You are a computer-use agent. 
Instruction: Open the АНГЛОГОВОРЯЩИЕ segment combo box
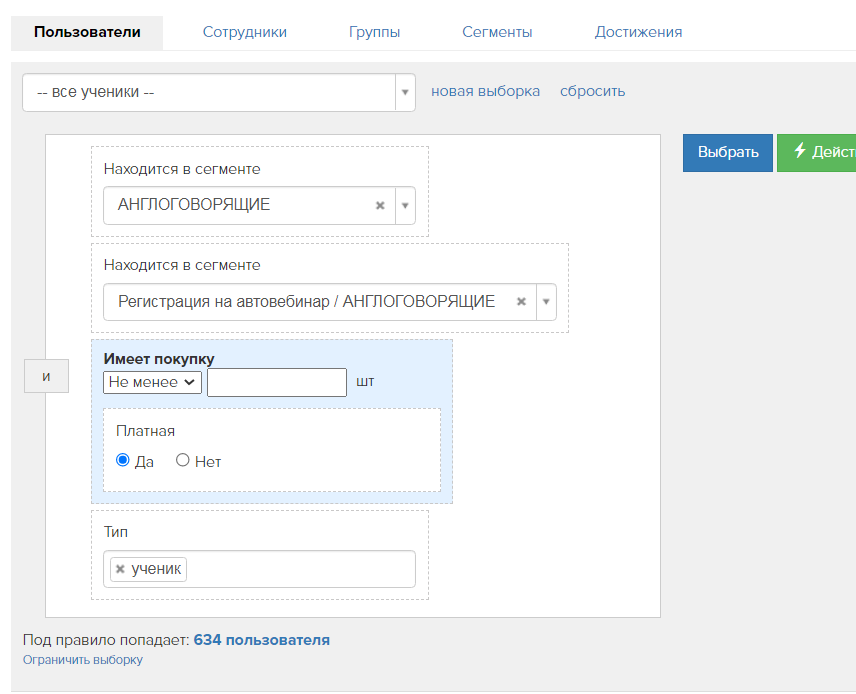pos(259,205)
